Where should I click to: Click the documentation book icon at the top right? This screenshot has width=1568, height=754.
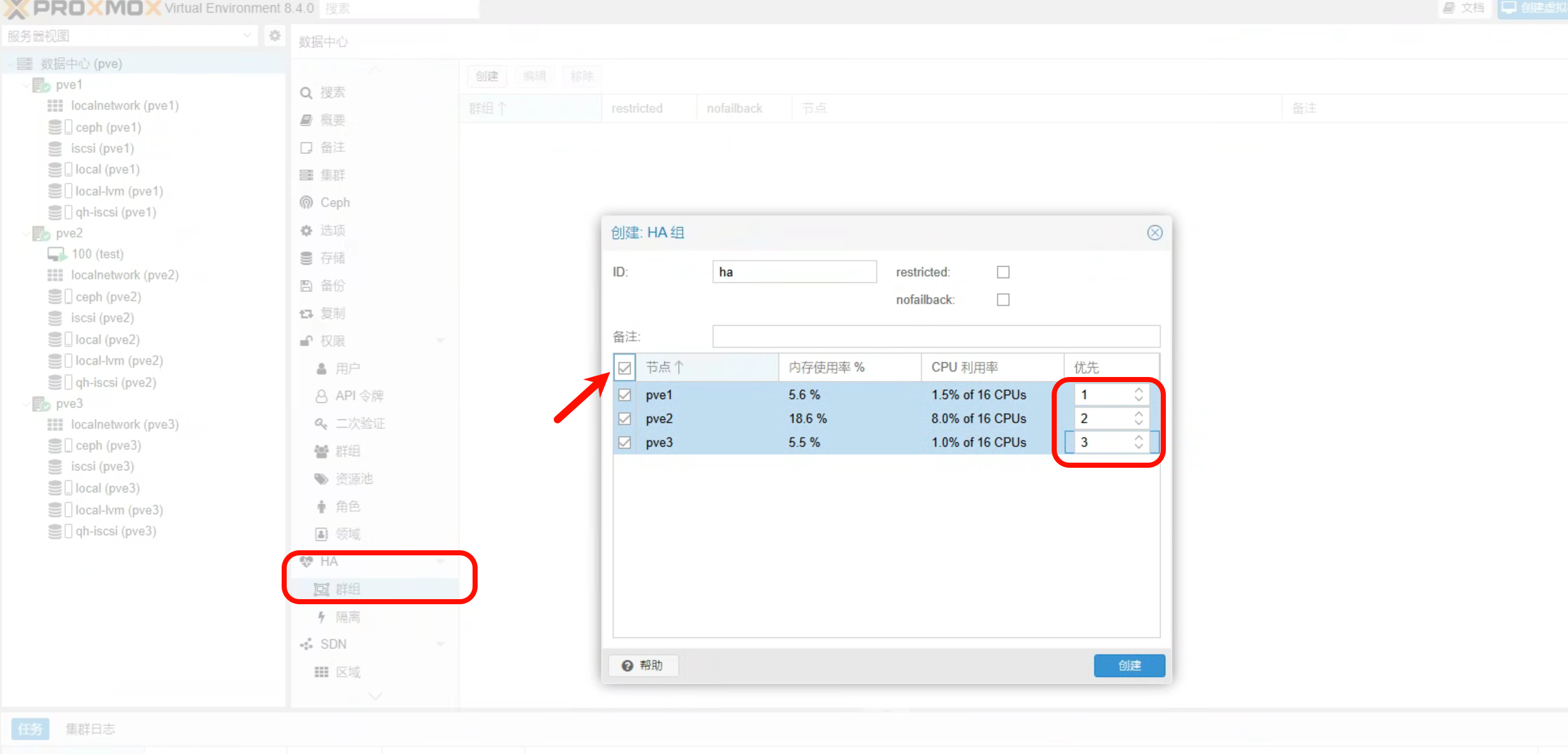click(1449, 8)
